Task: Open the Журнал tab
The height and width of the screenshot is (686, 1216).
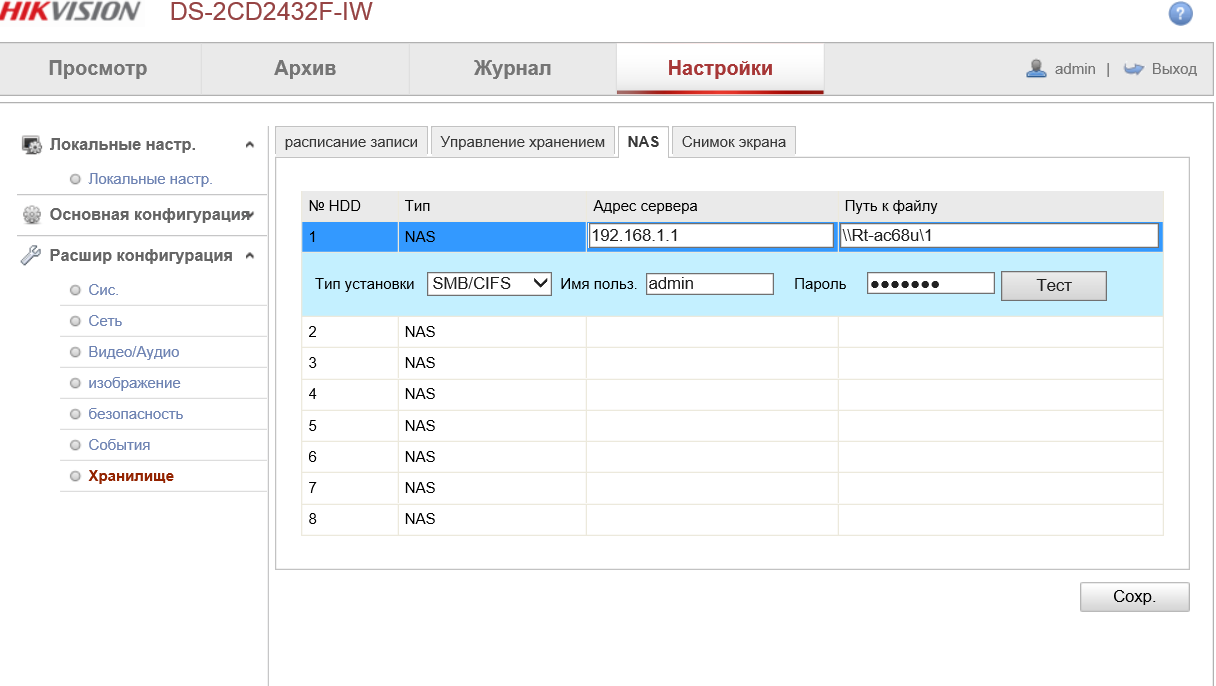Action: [x=512, y=69]
